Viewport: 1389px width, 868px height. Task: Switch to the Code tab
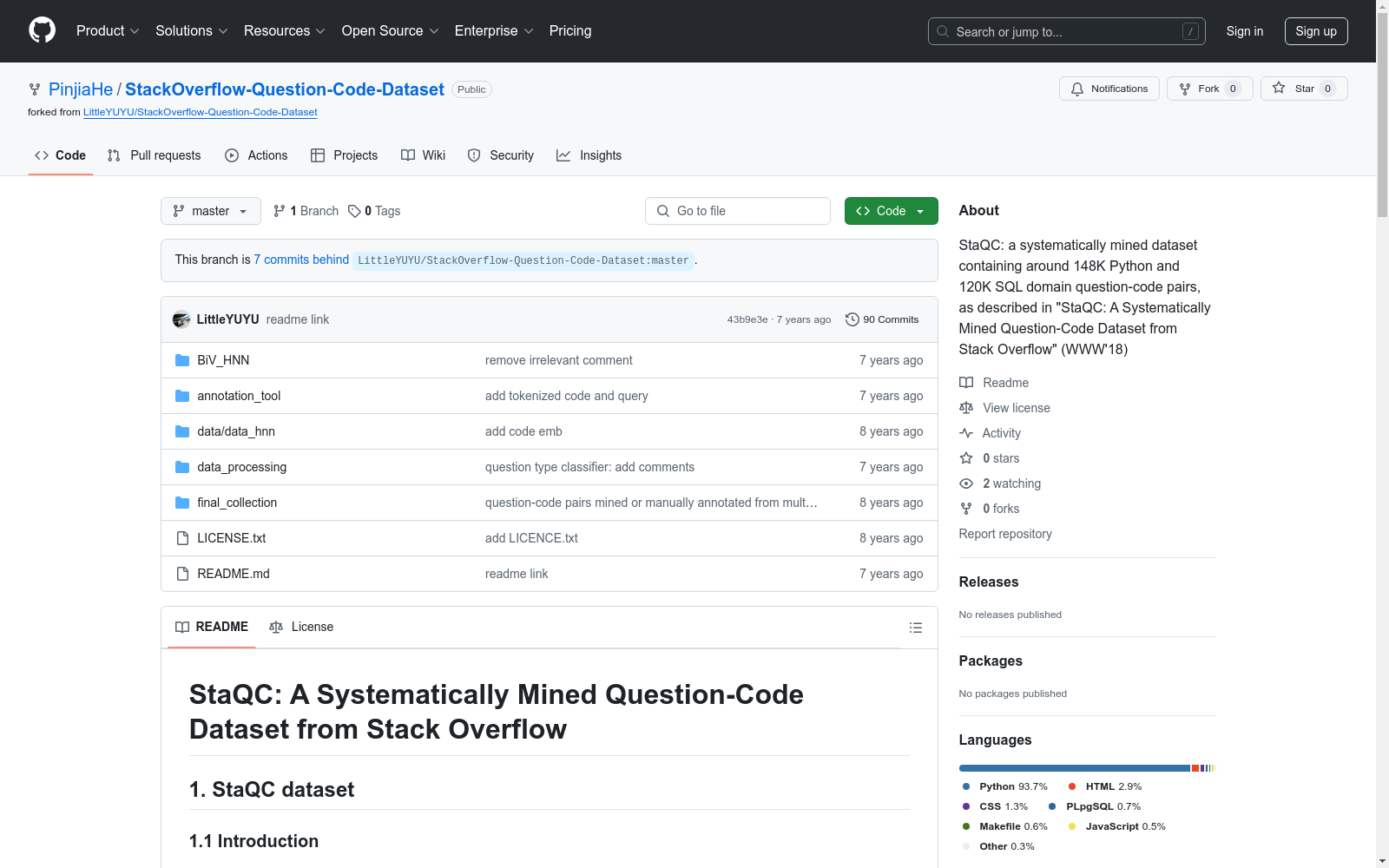point(61,155)
